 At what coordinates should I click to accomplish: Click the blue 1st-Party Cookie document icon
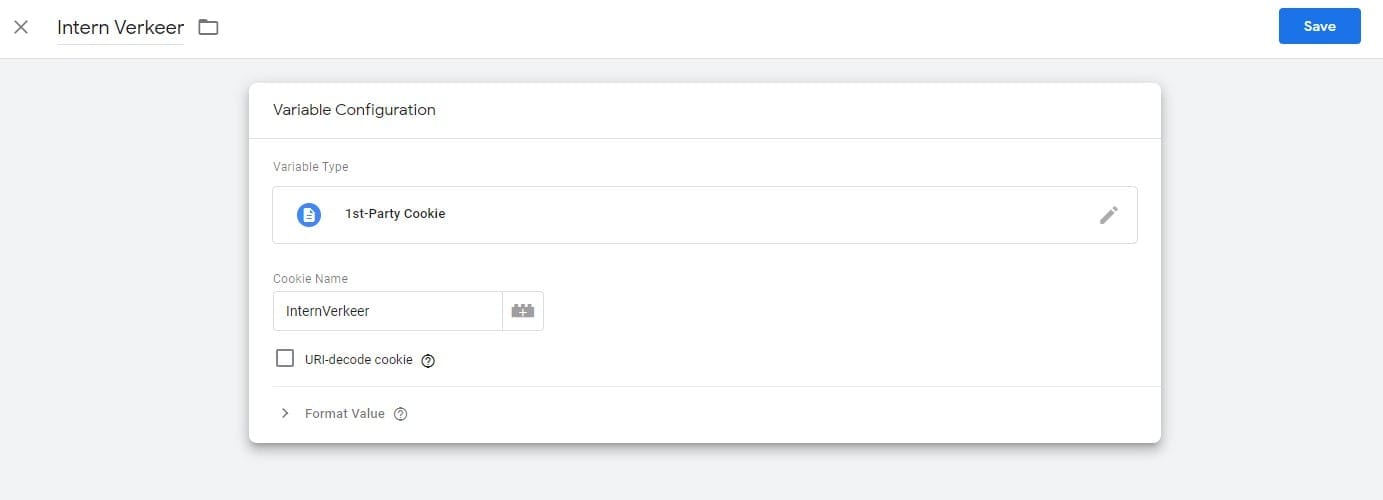[x=309, y=214]
